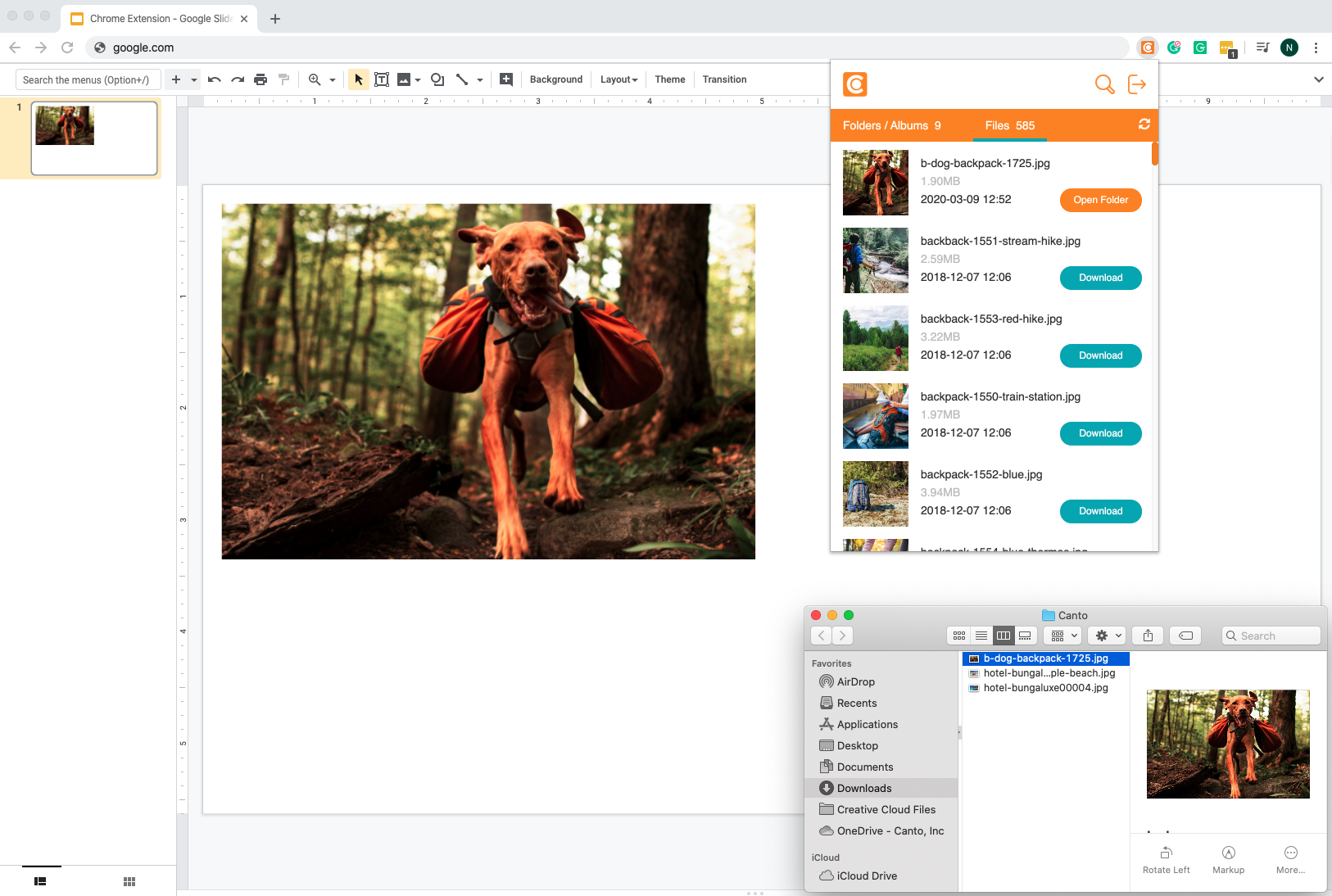Reload the page in Chrome
The height and width of the screenshot is (896, 1332).
(67, 48)
